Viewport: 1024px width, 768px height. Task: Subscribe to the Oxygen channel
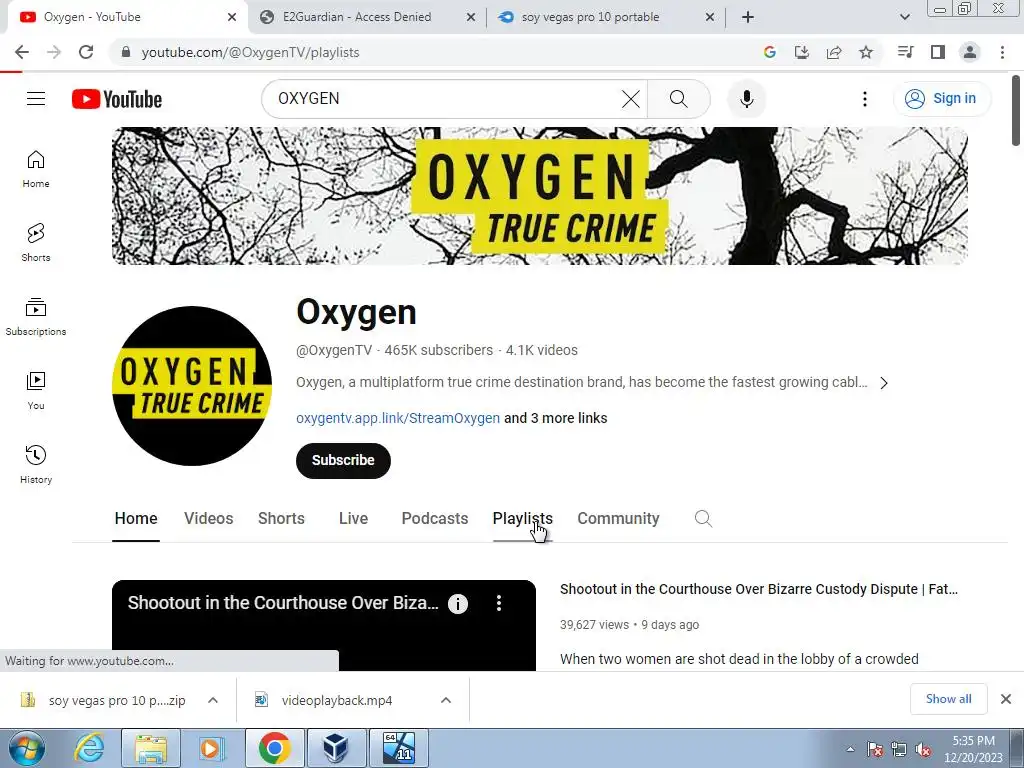point(343,460)
